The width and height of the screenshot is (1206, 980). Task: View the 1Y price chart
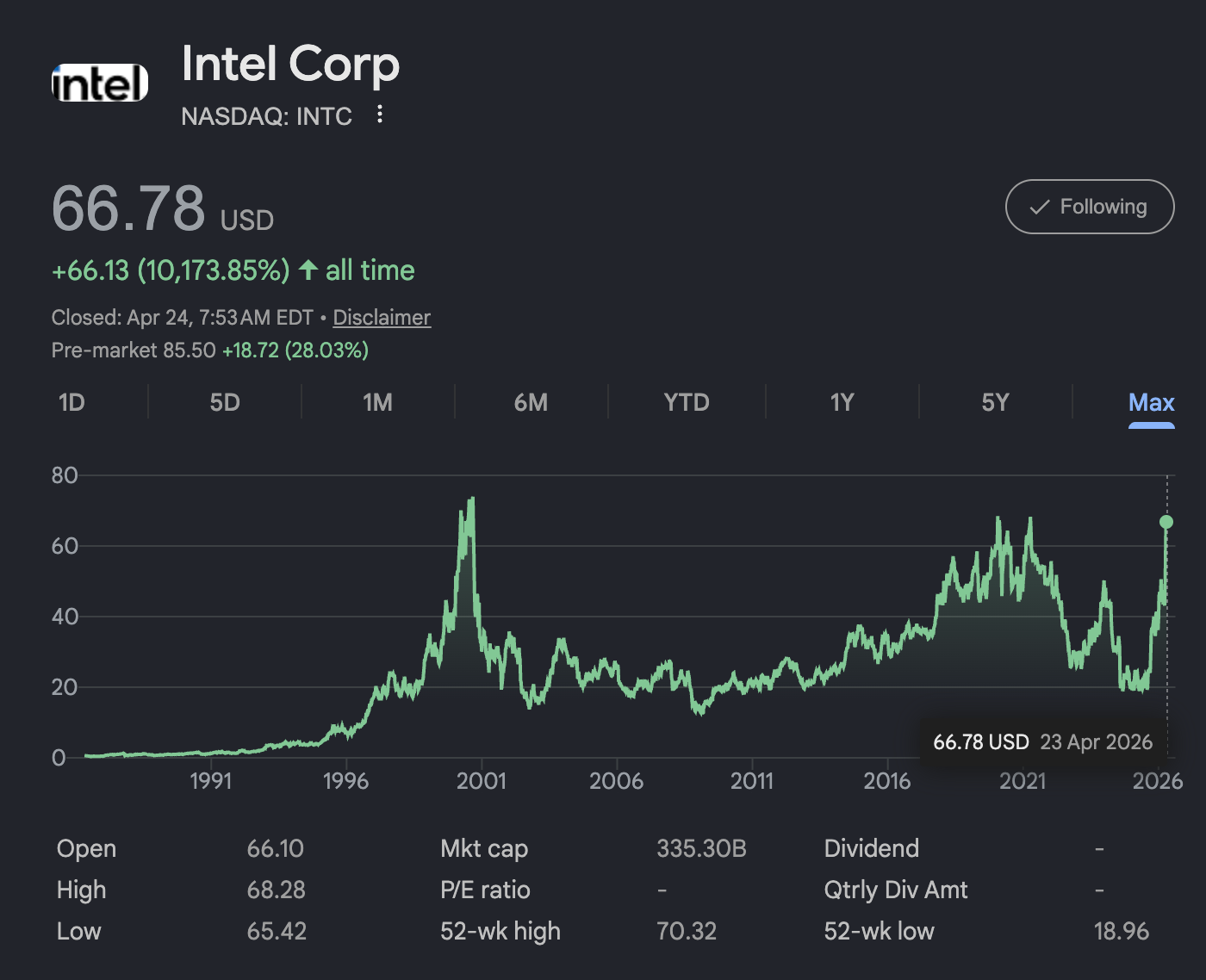pyautogui.click(x=842, y=402)
